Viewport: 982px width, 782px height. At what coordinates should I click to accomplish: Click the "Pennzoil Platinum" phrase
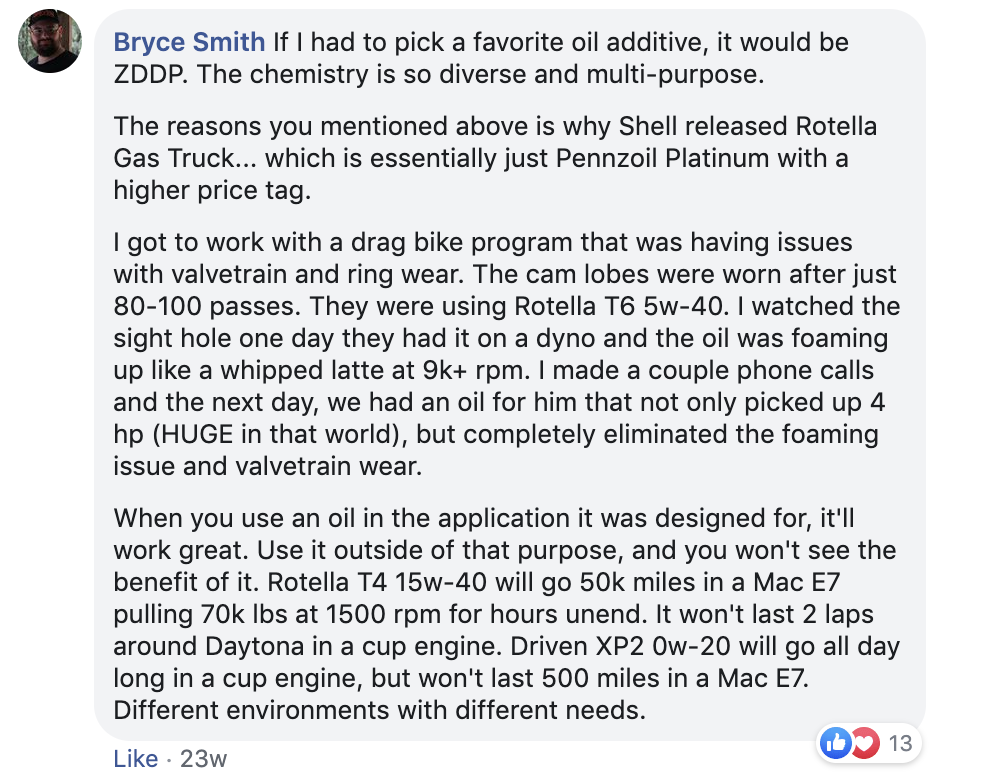[x=662, y=158]
